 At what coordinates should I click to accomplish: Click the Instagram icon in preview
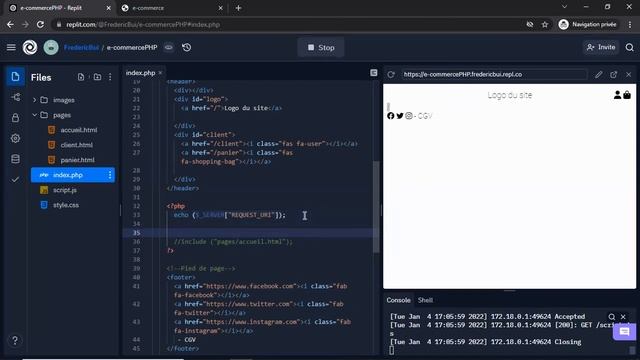[x=409, y=116]
